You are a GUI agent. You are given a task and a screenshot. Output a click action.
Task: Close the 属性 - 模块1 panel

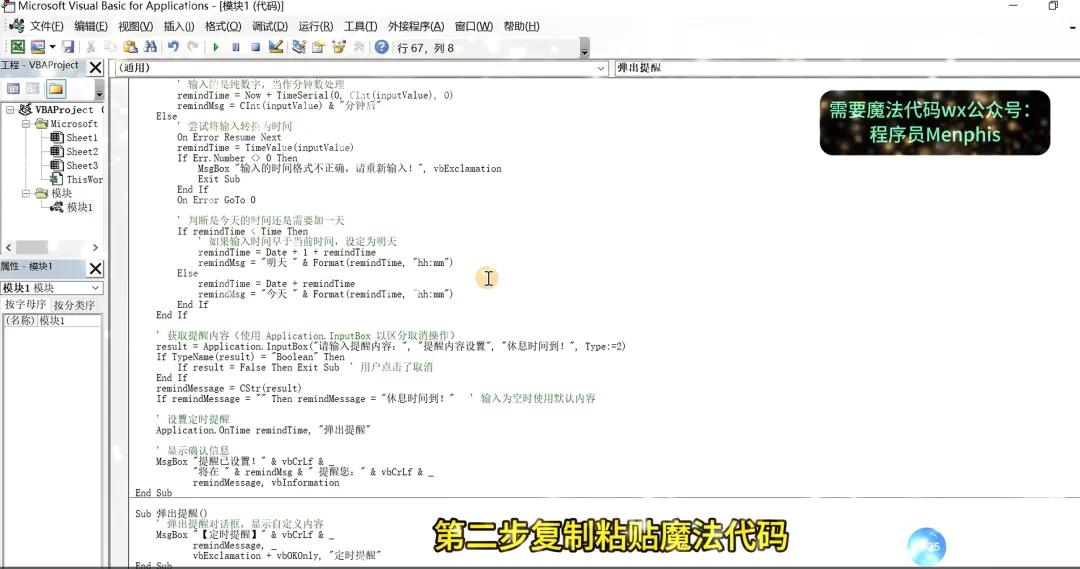coord(96,268)
